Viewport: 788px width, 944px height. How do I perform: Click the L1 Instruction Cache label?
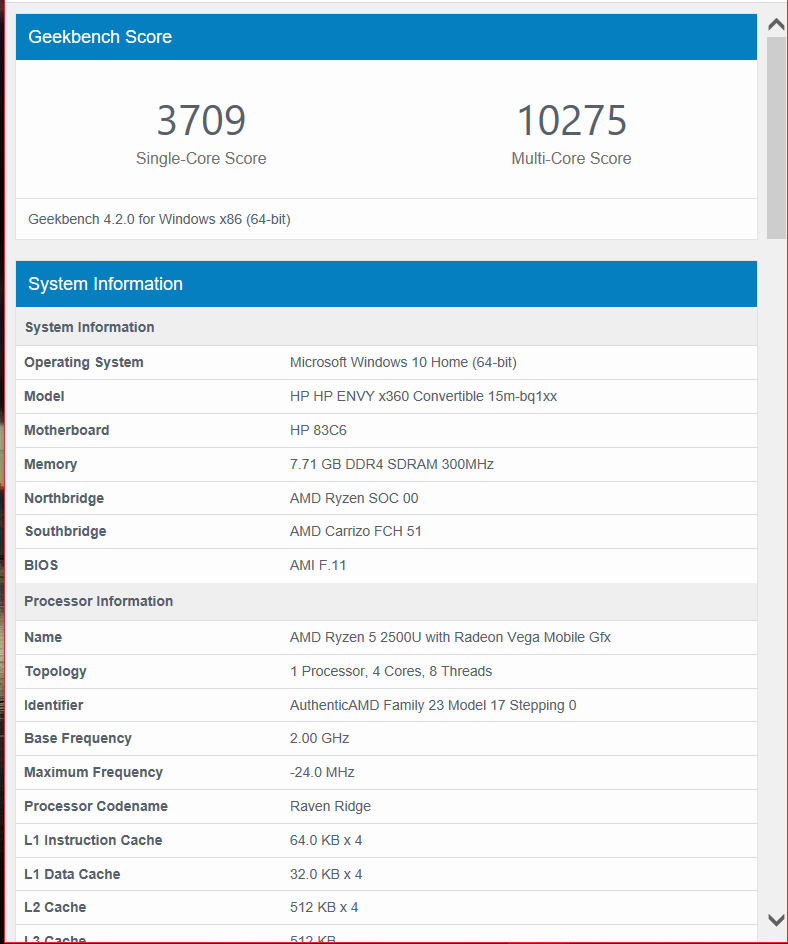point(93,840)
